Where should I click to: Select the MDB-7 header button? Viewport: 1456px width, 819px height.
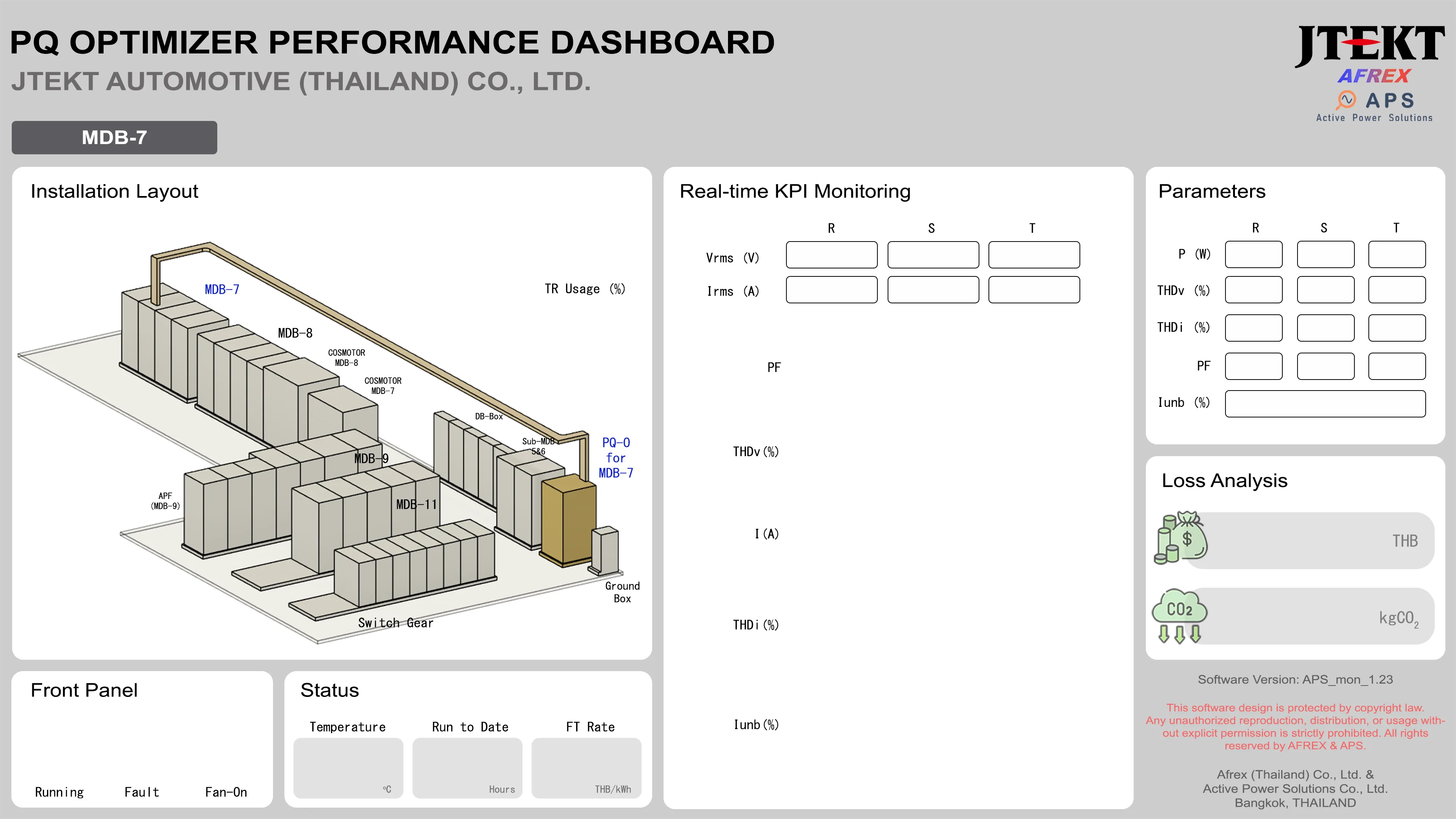pyautogui.click(x=114, y=137)
